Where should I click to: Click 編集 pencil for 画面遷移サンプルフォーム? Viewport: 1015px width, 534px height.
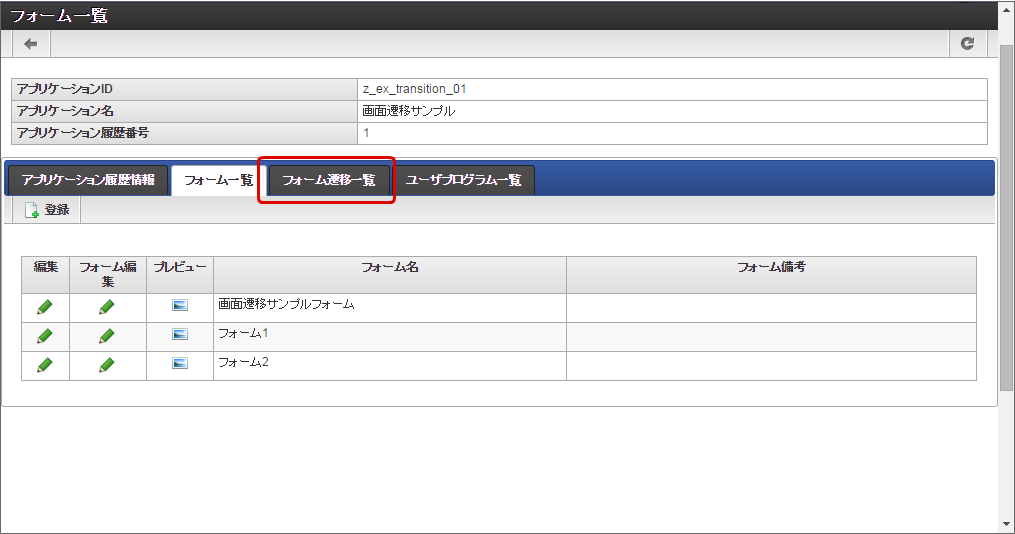[45, 307]
